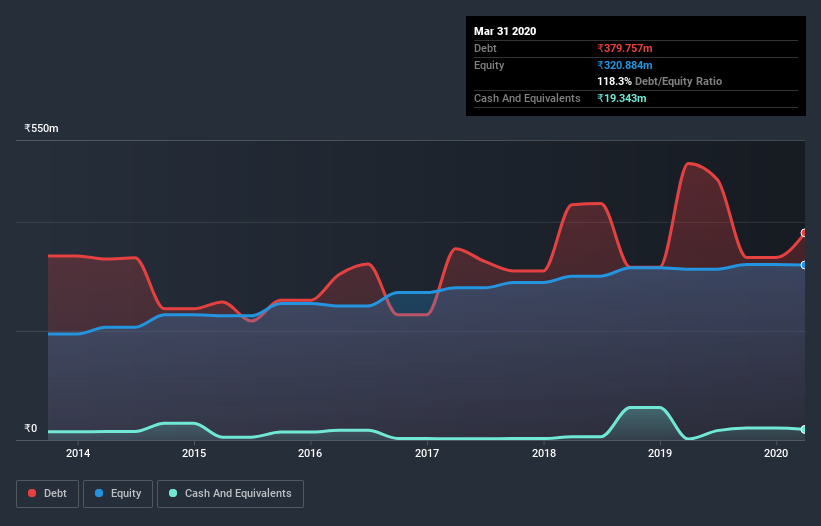Image resolution: width=821 pixels, height=526 pixels.
Task: Click the red Debt endpoint marker
Action: point(804,233)
